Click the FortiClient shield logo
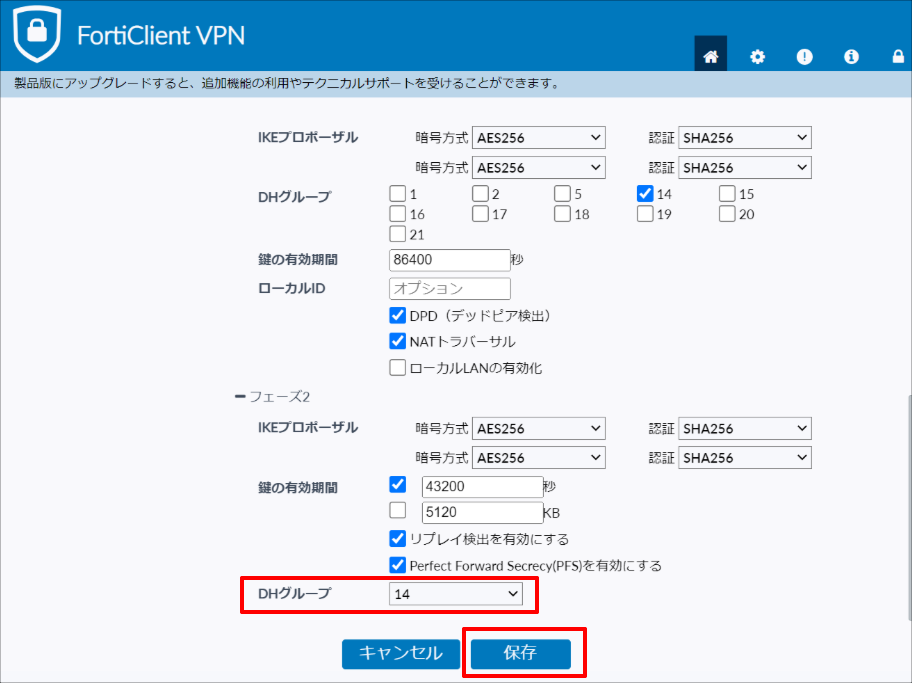912x683 pixels. click(37, 34)
